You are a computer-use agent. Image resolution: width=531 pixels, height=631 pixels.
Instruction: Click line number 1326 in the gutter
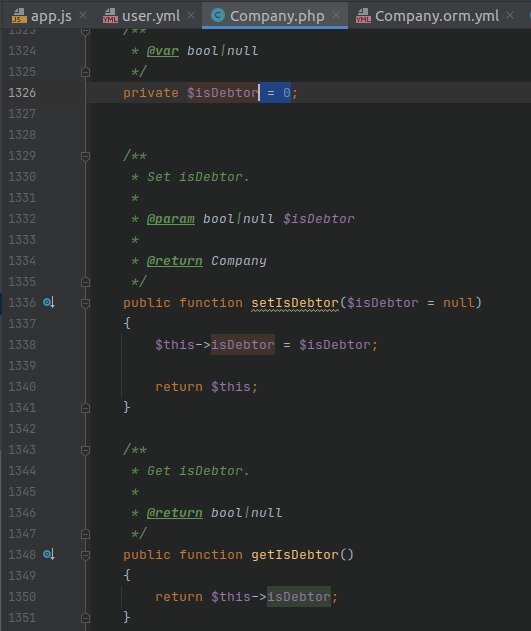[x=22, y=93]
